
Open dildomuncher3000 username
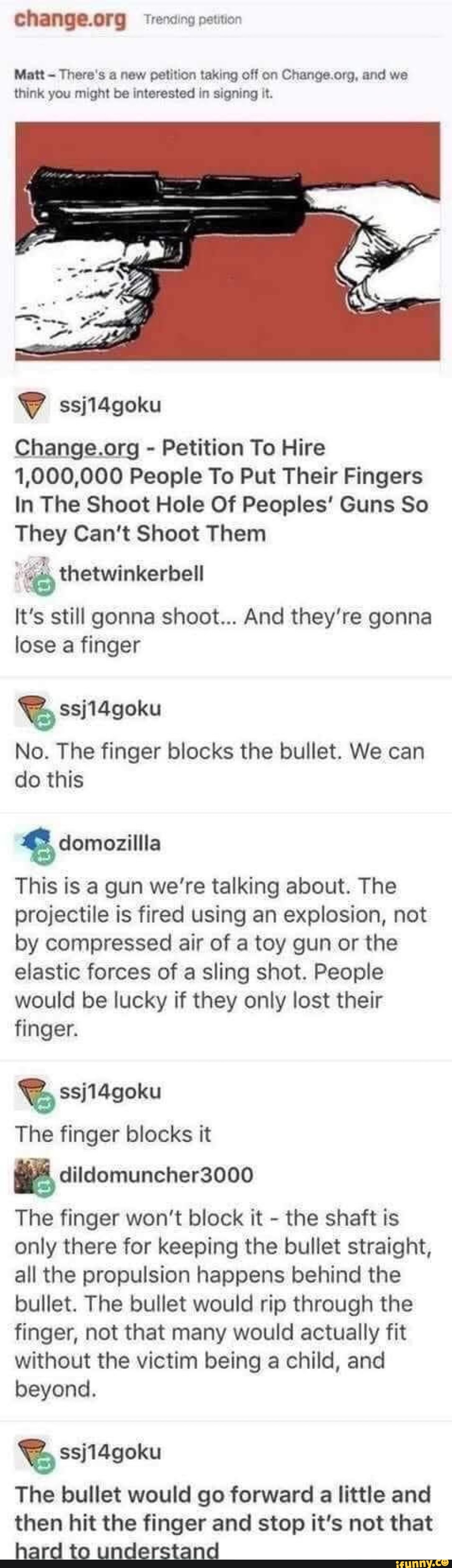pyautogui.click(x=156, y=1175)
